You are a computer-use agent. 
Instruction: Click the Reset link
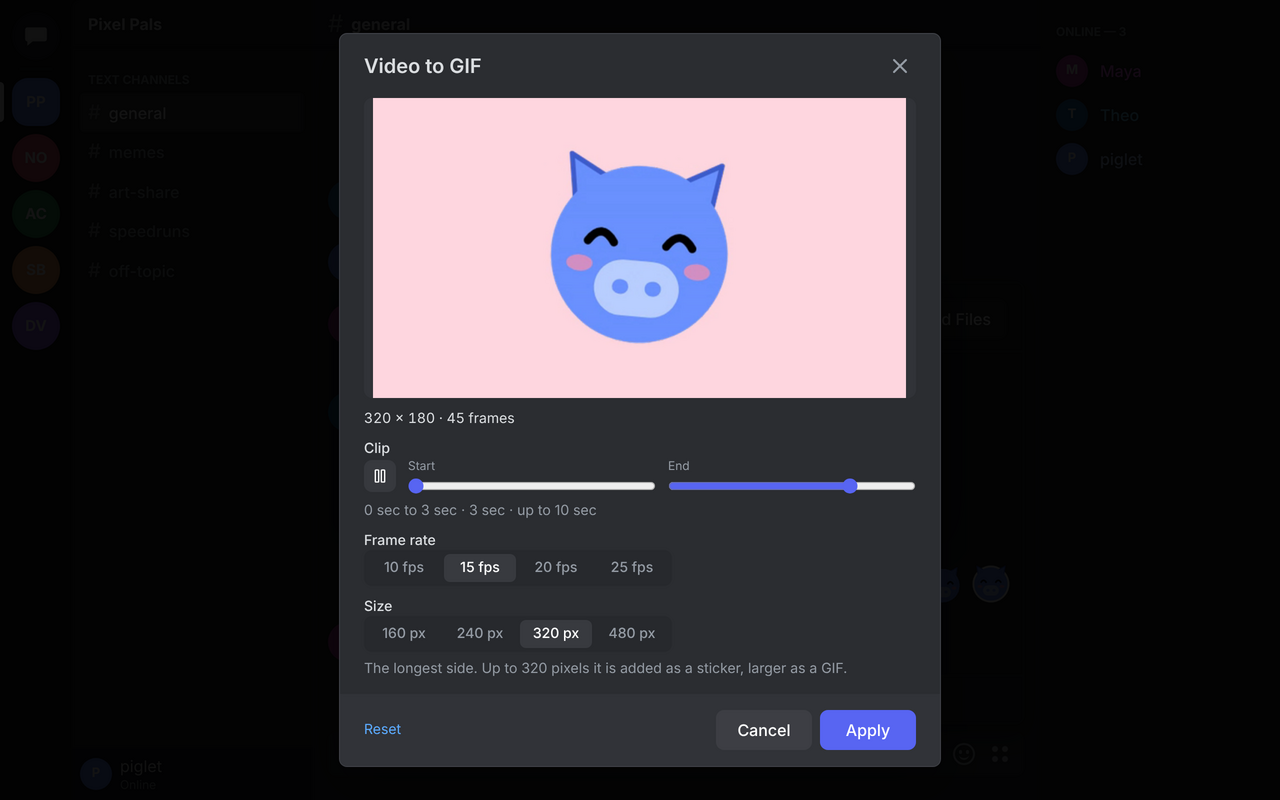tap(382, 729)
